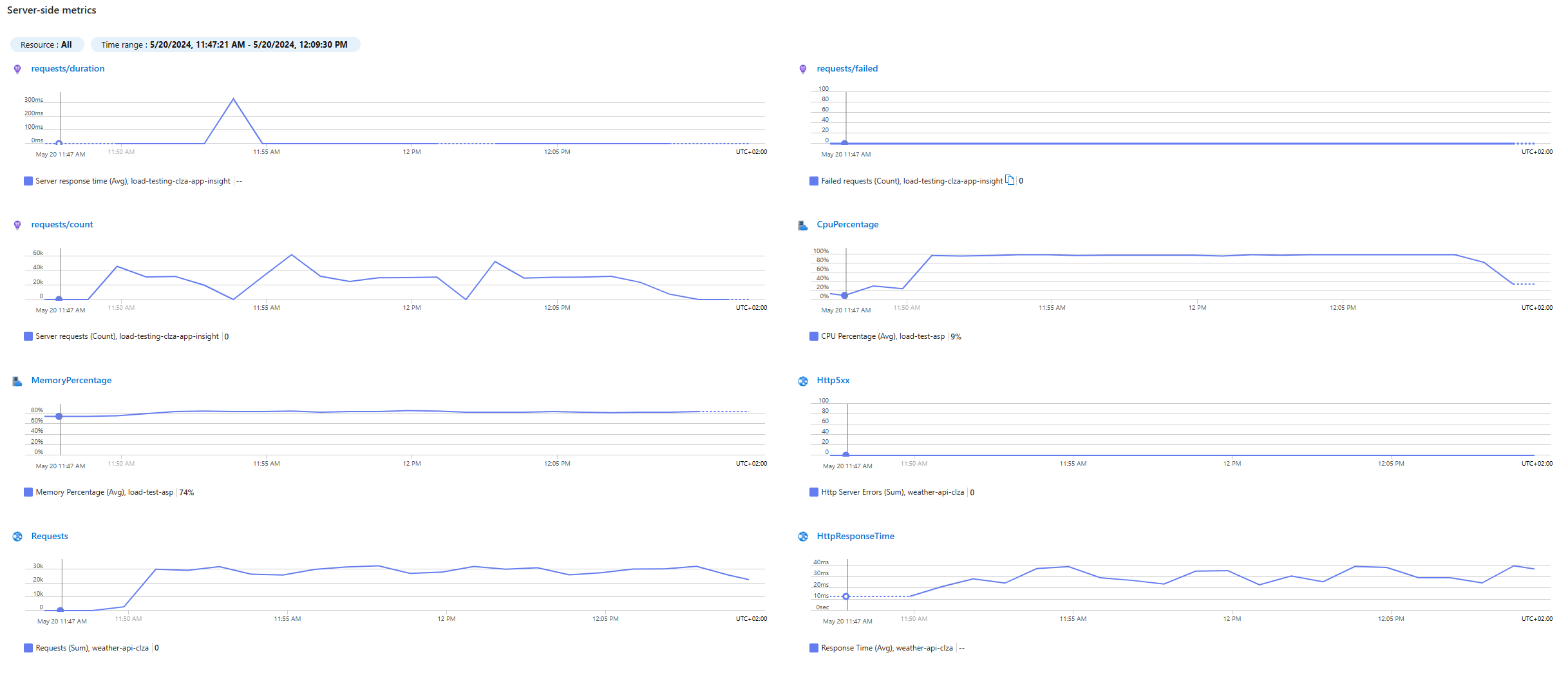This screenshot has height=675, width=1568.
Task: Click the Requests web app globe icon
Action: [17, 537]
